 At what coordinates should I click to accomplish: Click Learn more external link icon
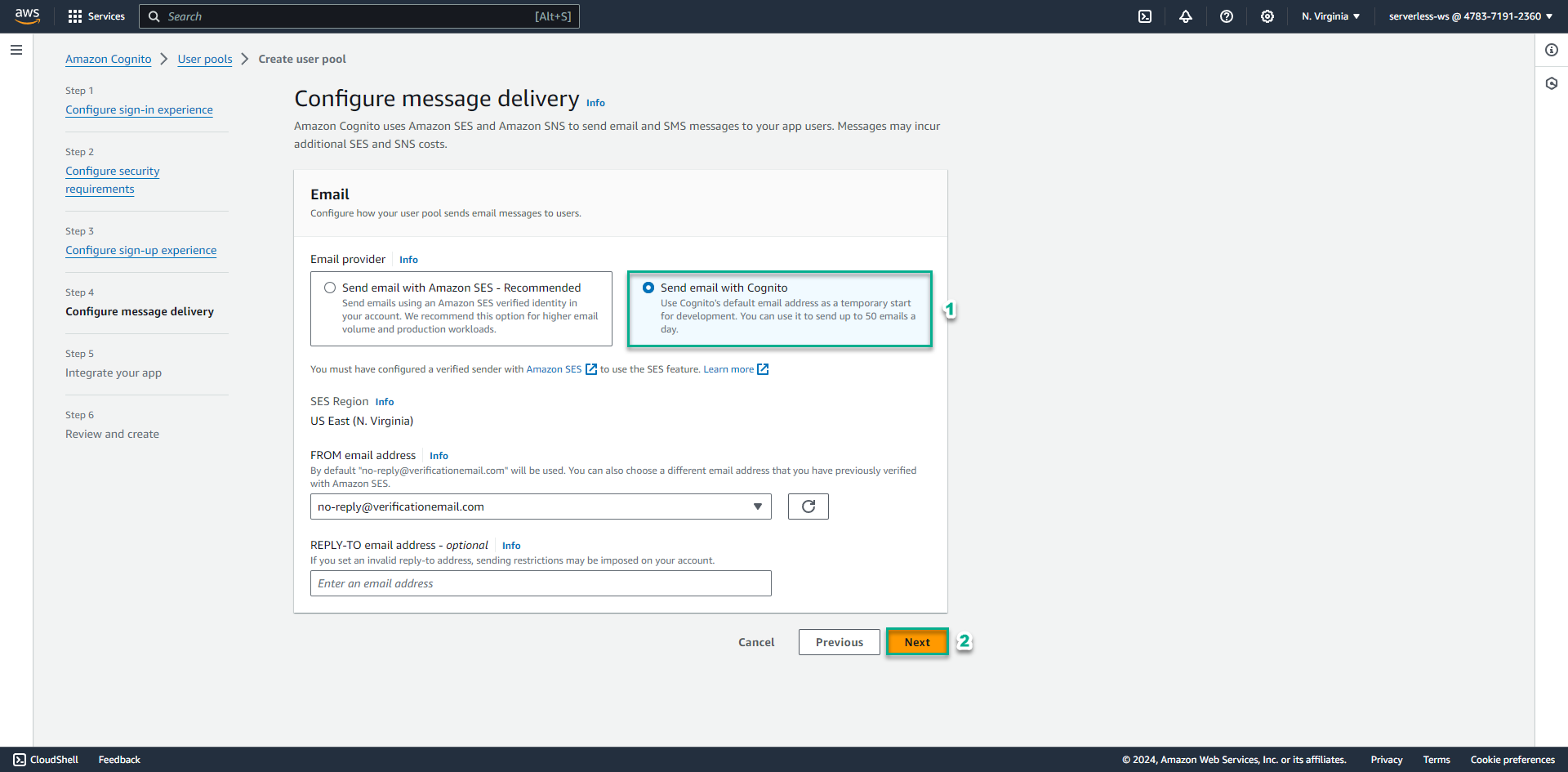[x=763, y=369]
